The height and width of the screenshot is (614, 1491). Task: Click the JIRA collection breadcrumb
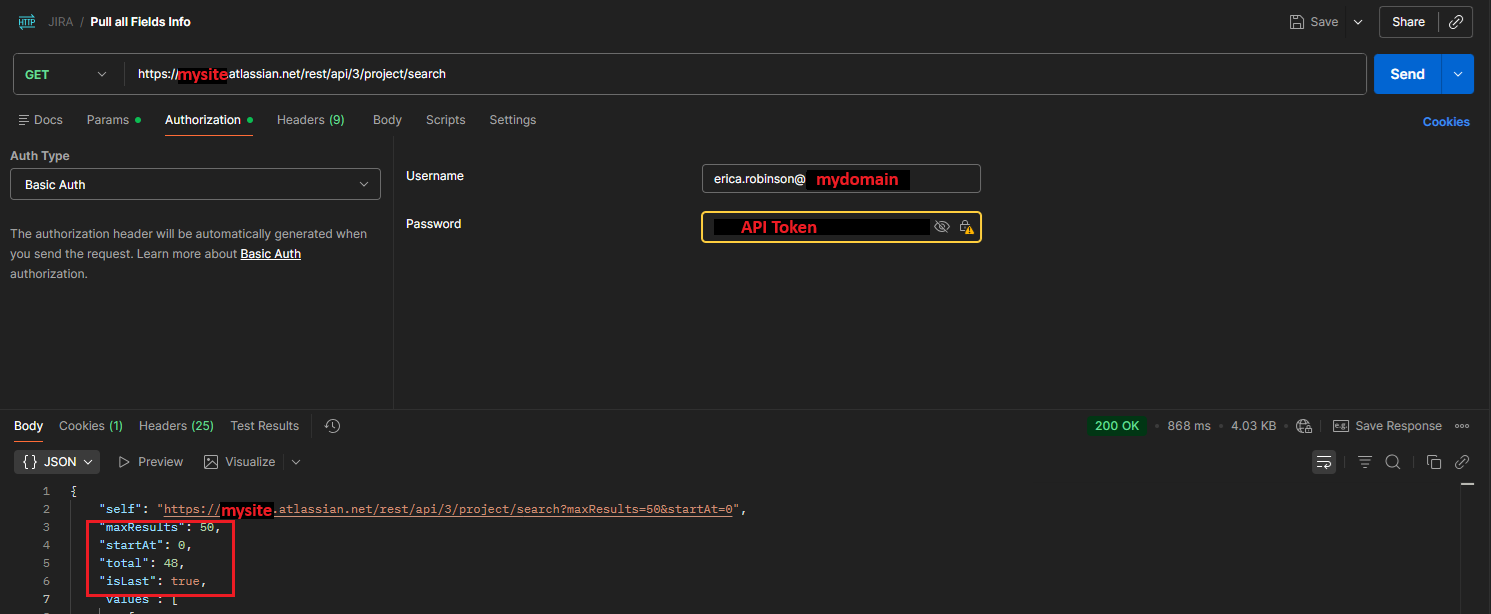coord(60,22)
